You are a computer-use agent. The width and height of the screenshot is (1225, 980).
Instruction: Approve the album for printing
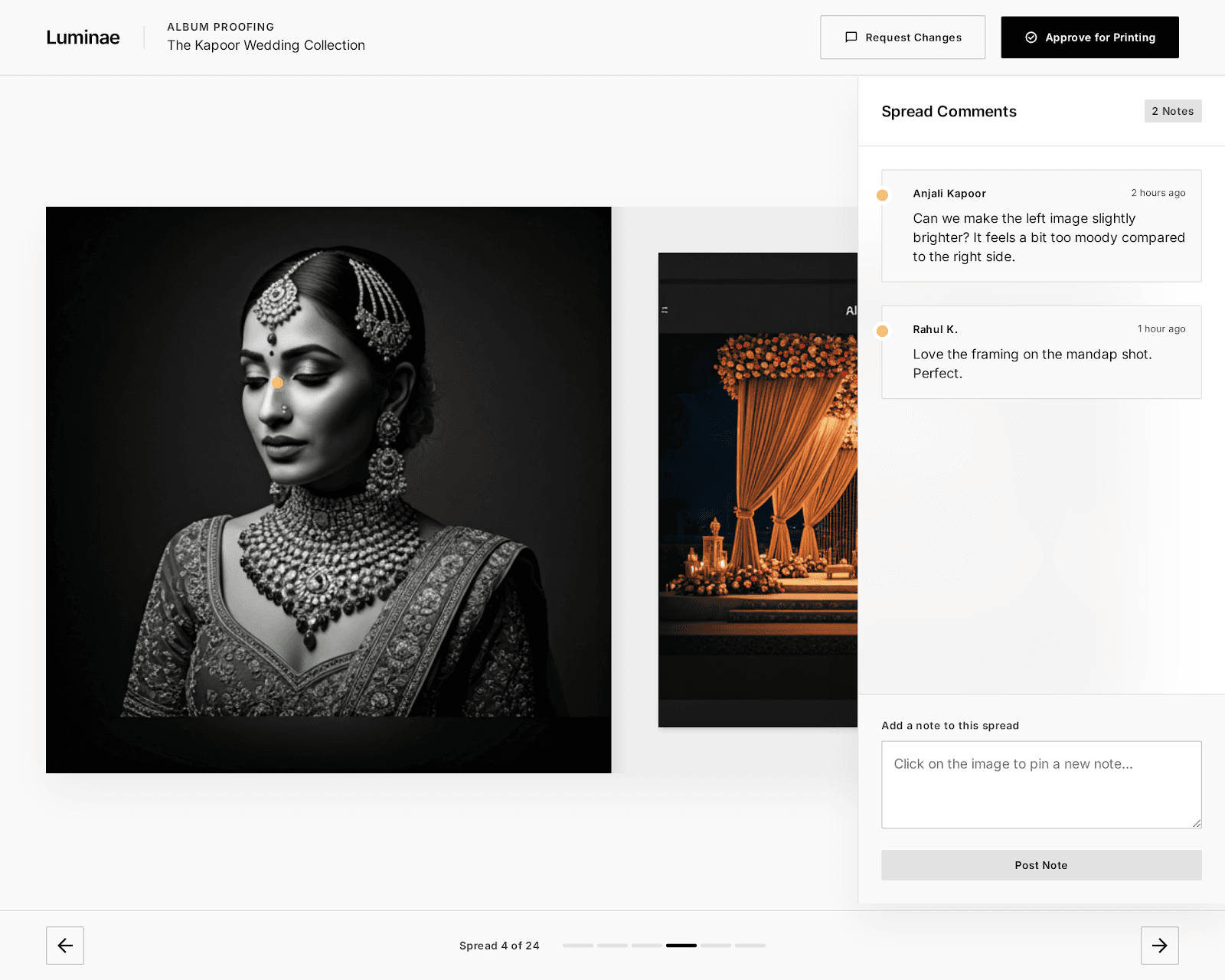(x=1089, y=38)
